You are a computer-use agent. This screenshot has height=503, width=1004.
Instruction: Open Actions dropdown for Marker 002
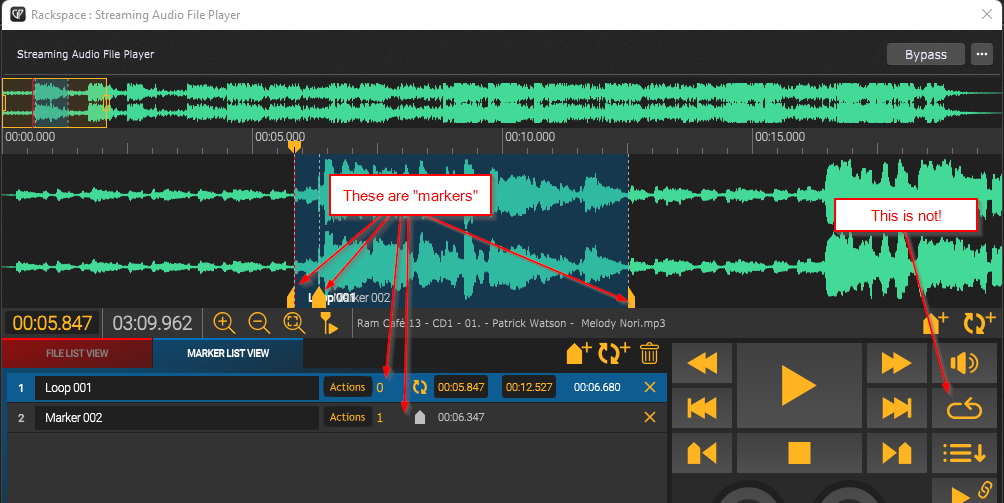coord(347,417)
